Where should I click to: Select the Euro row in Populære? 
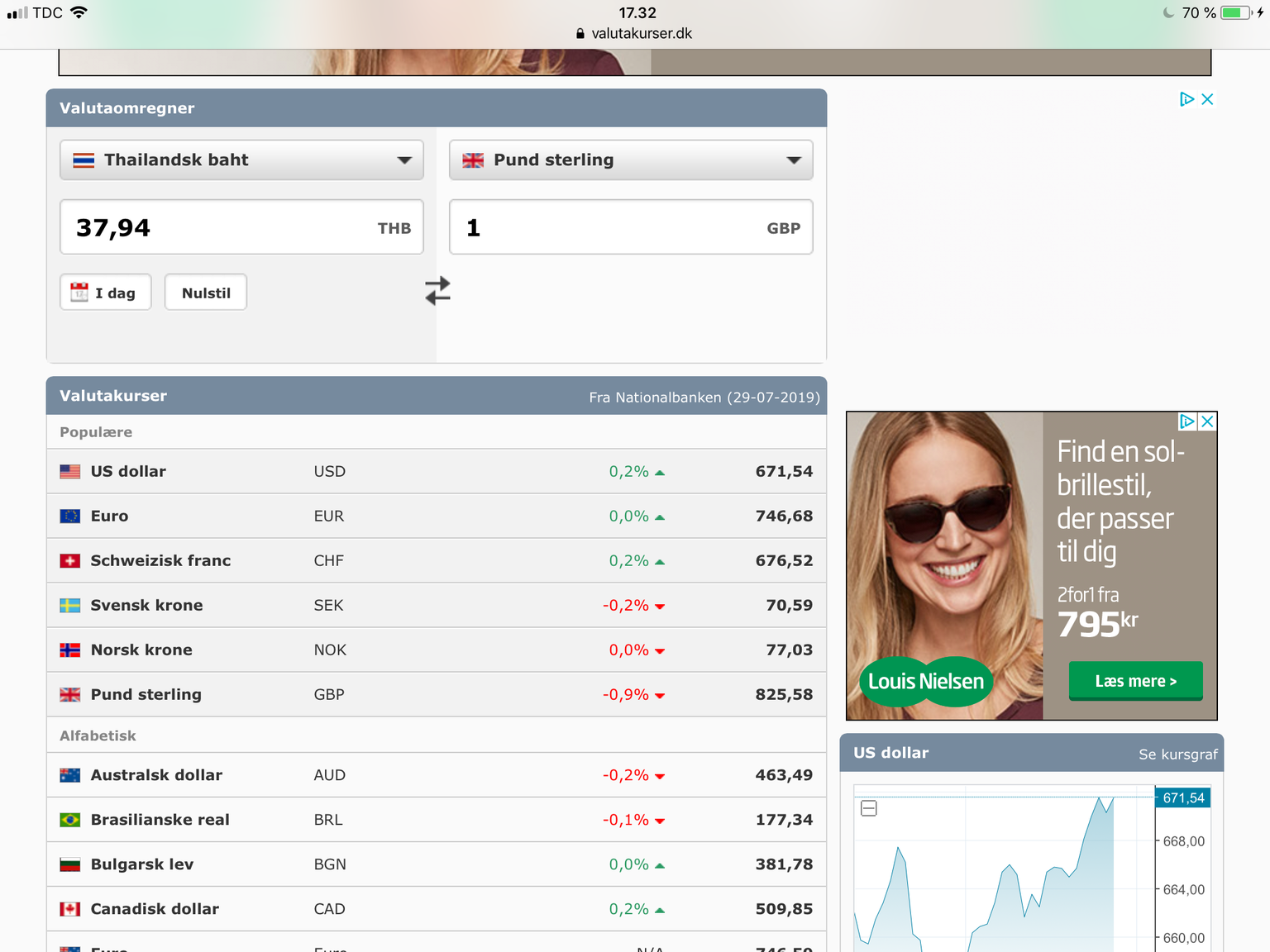tap(437, 516)
